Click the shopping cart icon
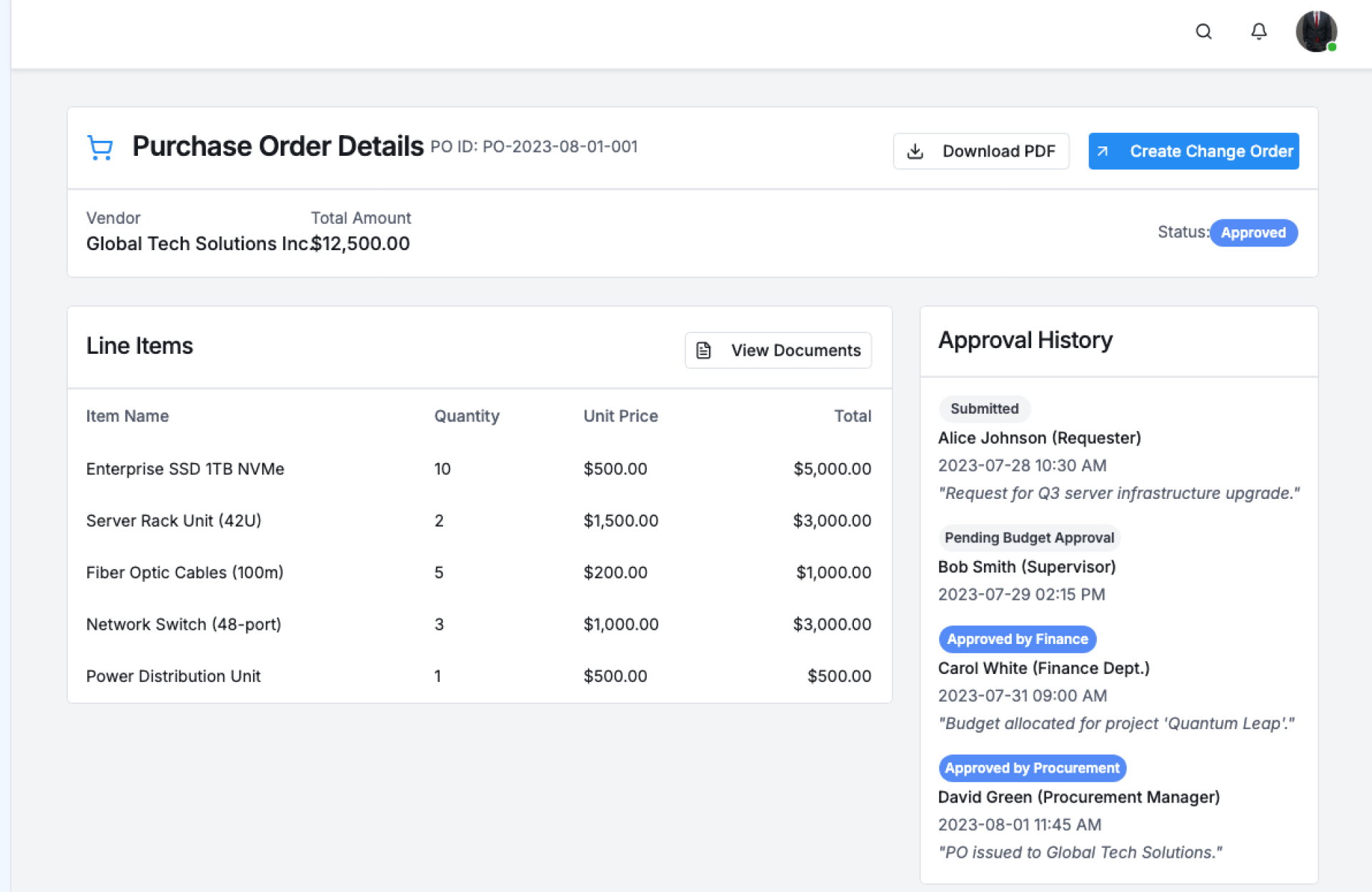 click(x=100, y=148)
